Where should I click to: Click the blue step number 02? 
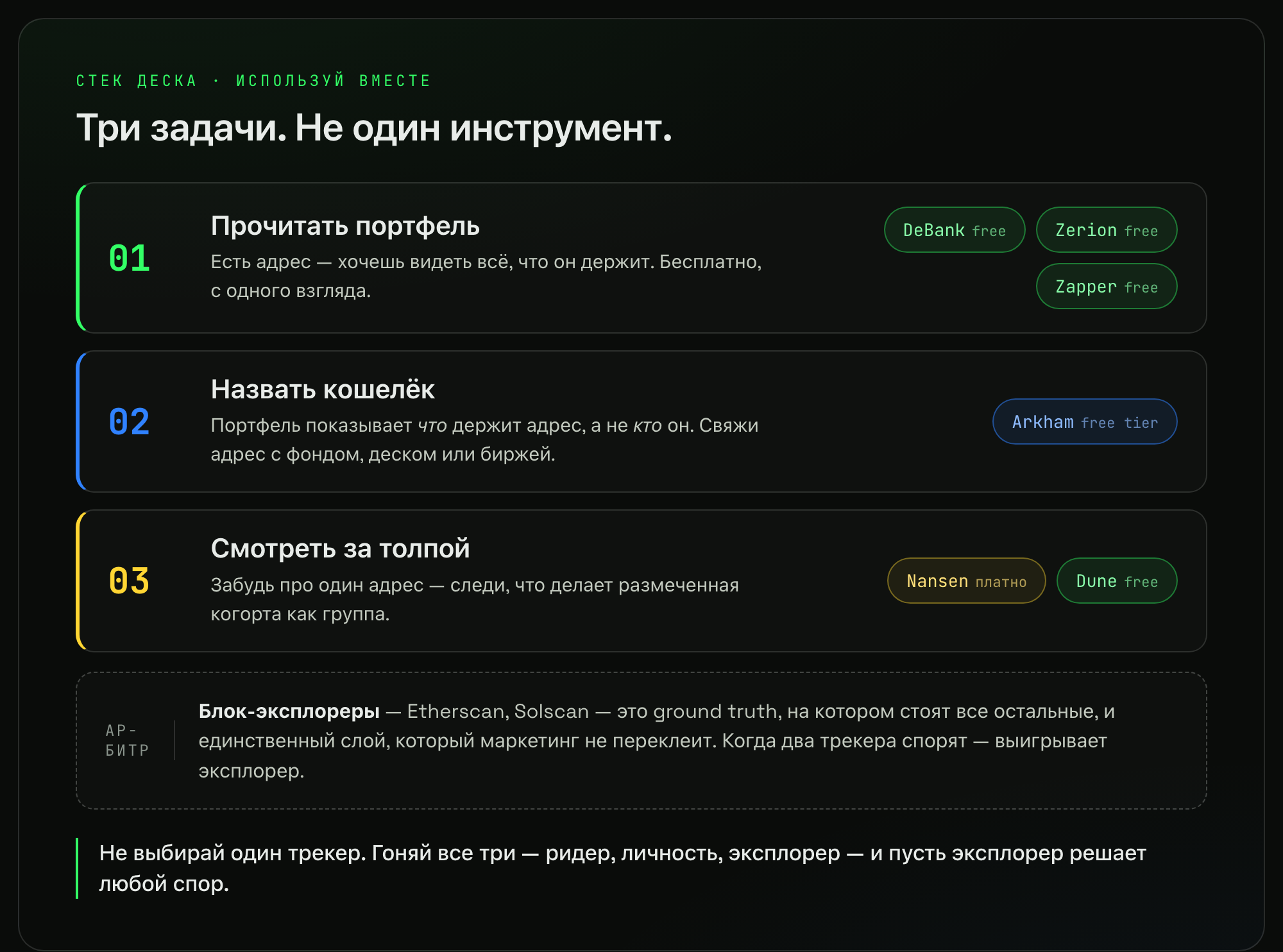click(x=129, y=422)
